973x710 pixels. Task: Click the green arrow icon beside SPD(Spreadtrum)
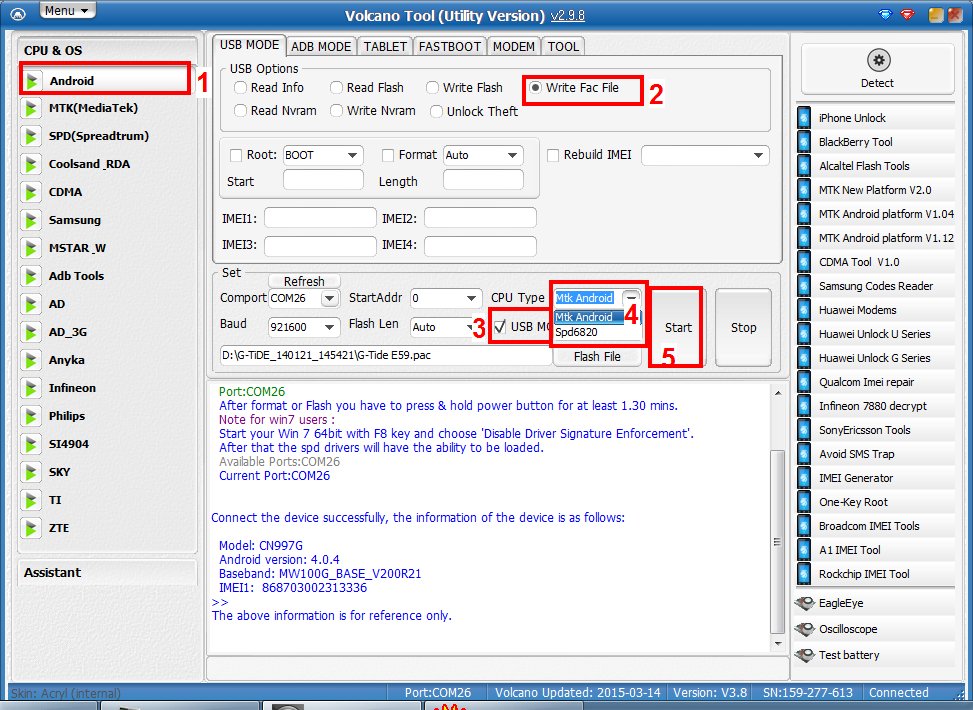30,136
